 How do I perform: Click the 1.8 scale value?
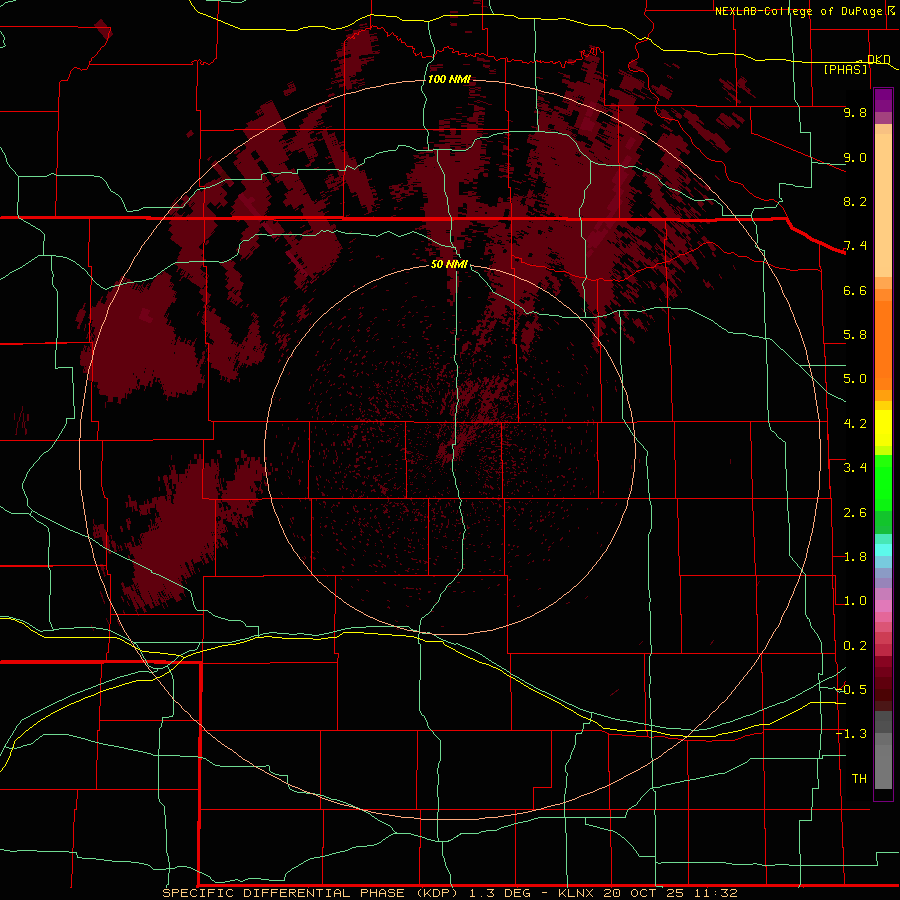point(855,557)
